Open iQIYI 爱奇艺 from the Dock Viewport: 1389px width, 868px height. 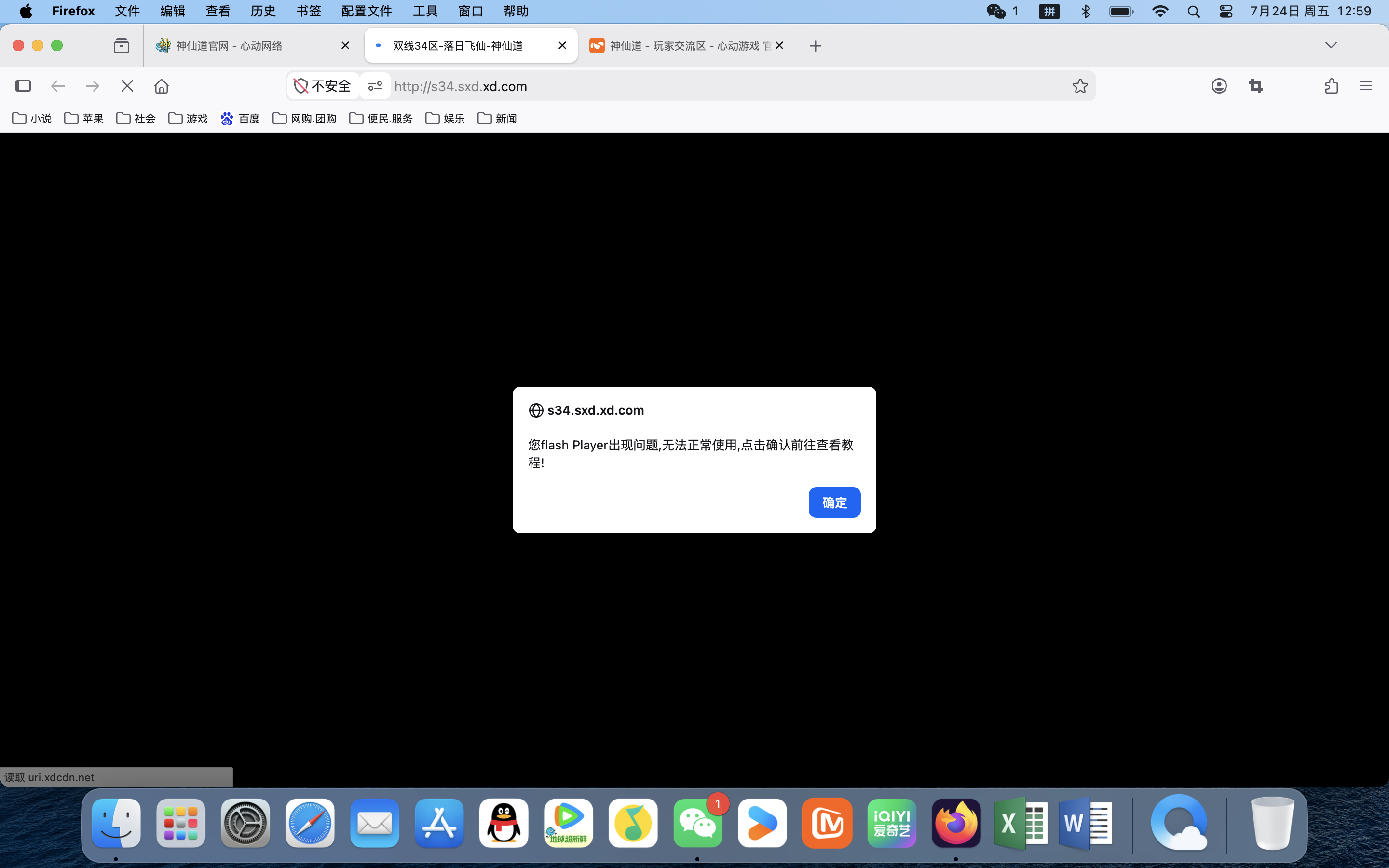(892, 823)
